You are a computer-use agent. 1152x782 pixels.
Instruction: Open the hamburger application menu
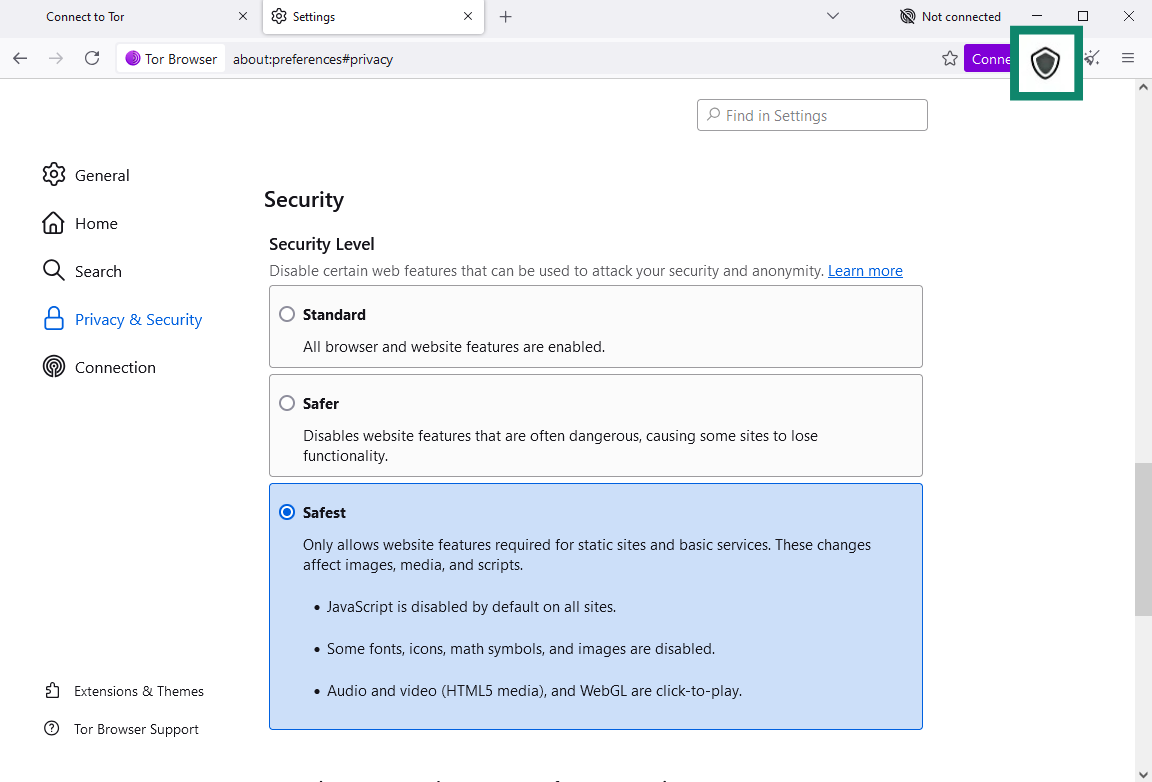click(x=1128, y=58)
